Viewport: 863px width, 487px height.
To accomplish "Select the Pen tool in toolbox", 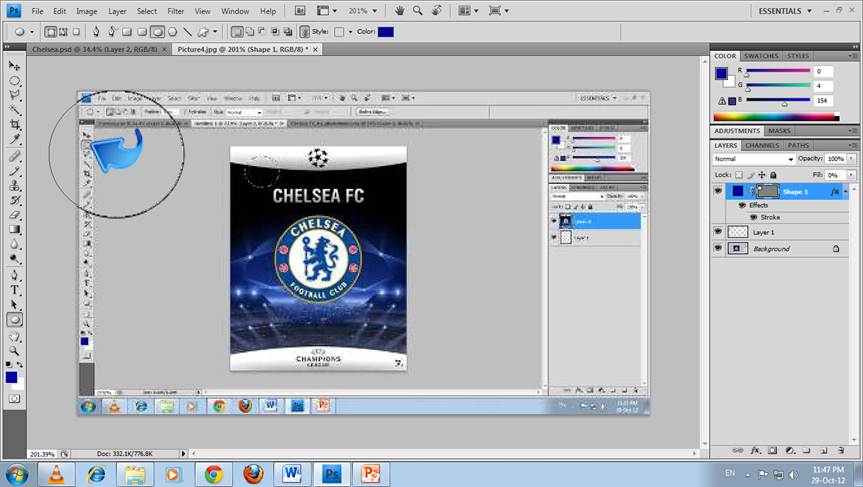I will tap(14, 275).
